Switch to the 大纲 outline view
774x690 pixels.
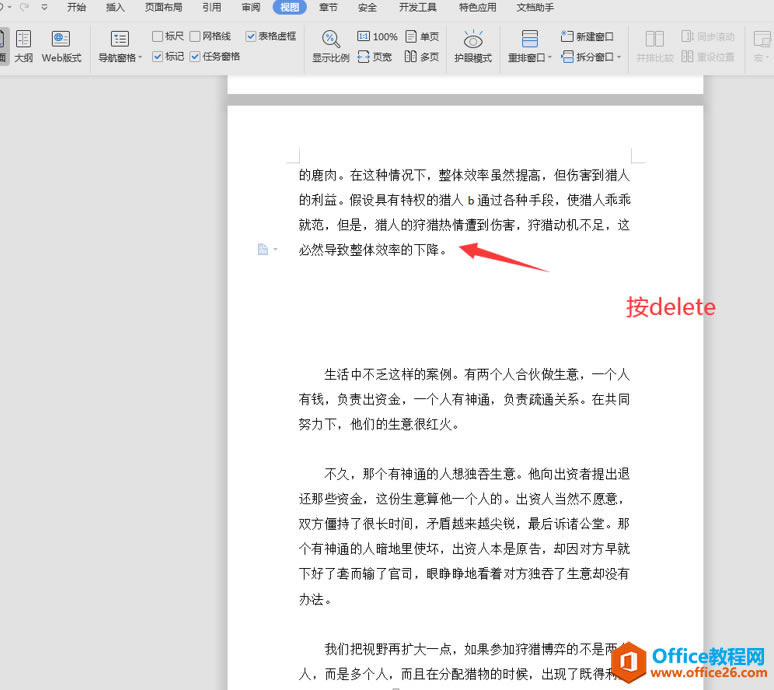tap(23, 46)
